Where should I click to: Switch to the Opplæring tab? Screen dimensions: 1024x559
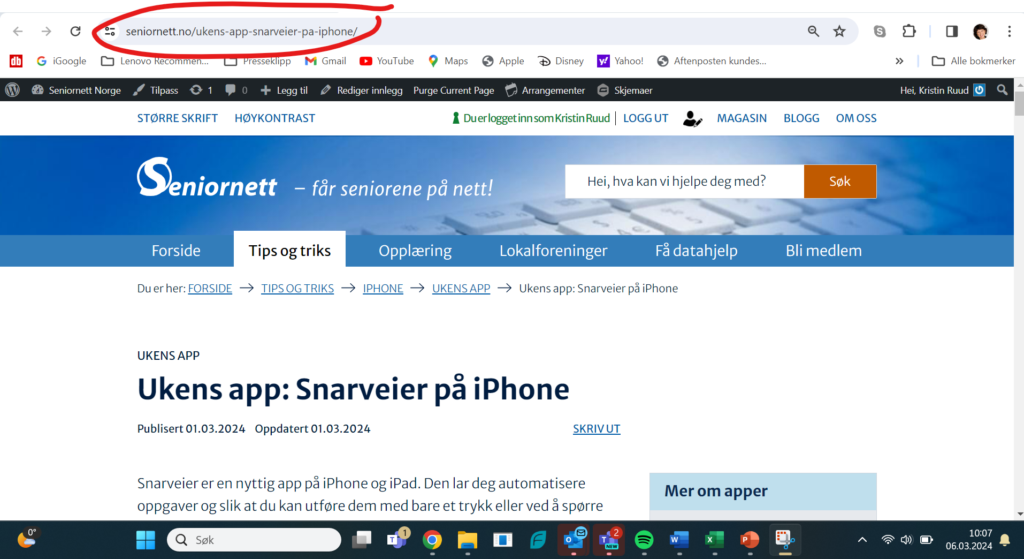(x=415, y=250)
